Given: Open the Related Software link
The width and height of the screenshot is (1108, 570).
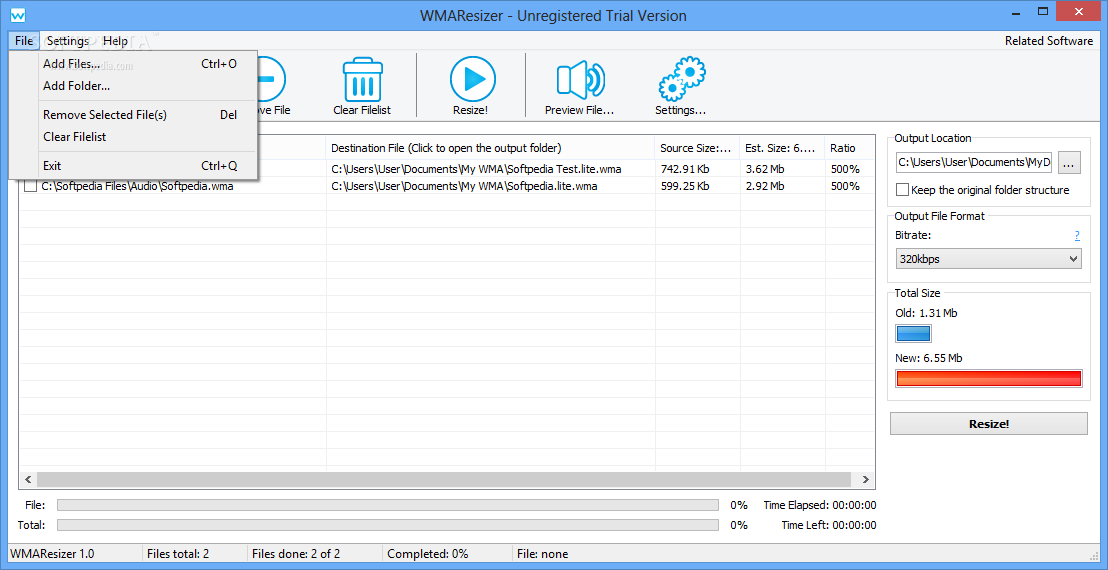Looking at the screenshot, I should 1049,41.
